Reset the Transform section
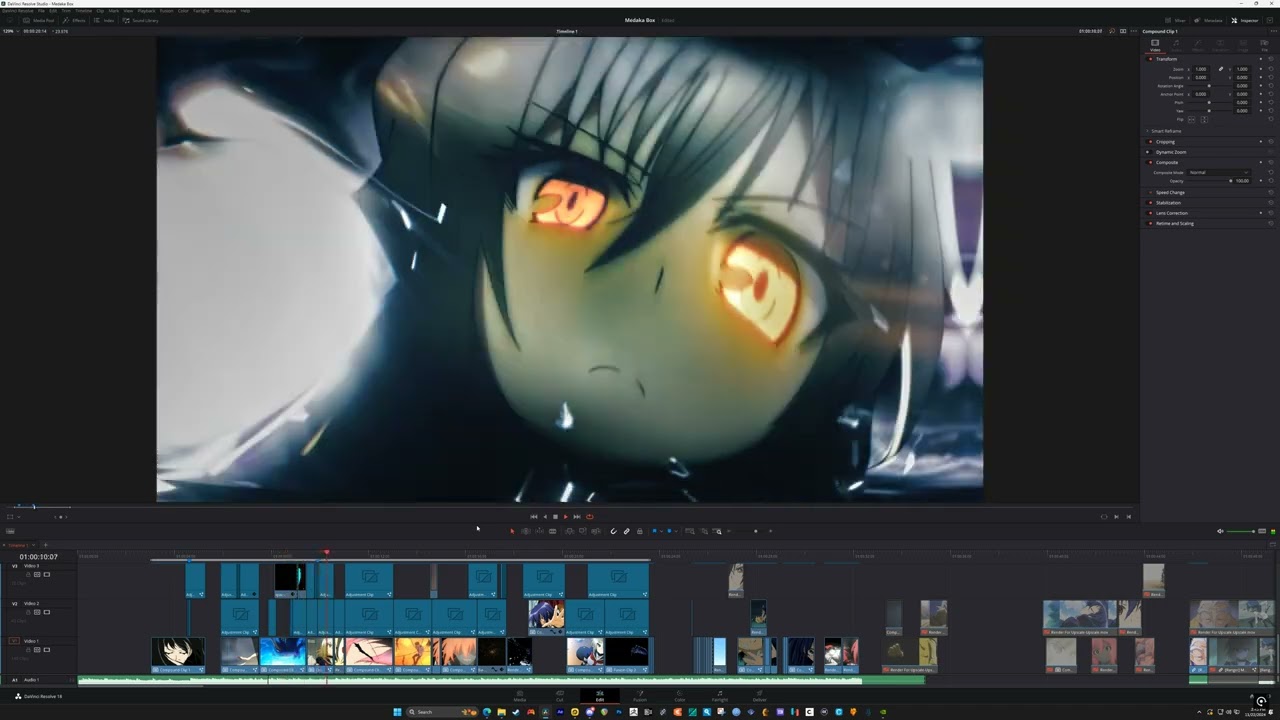The image size is (1280, 720). pos(1270,59)
